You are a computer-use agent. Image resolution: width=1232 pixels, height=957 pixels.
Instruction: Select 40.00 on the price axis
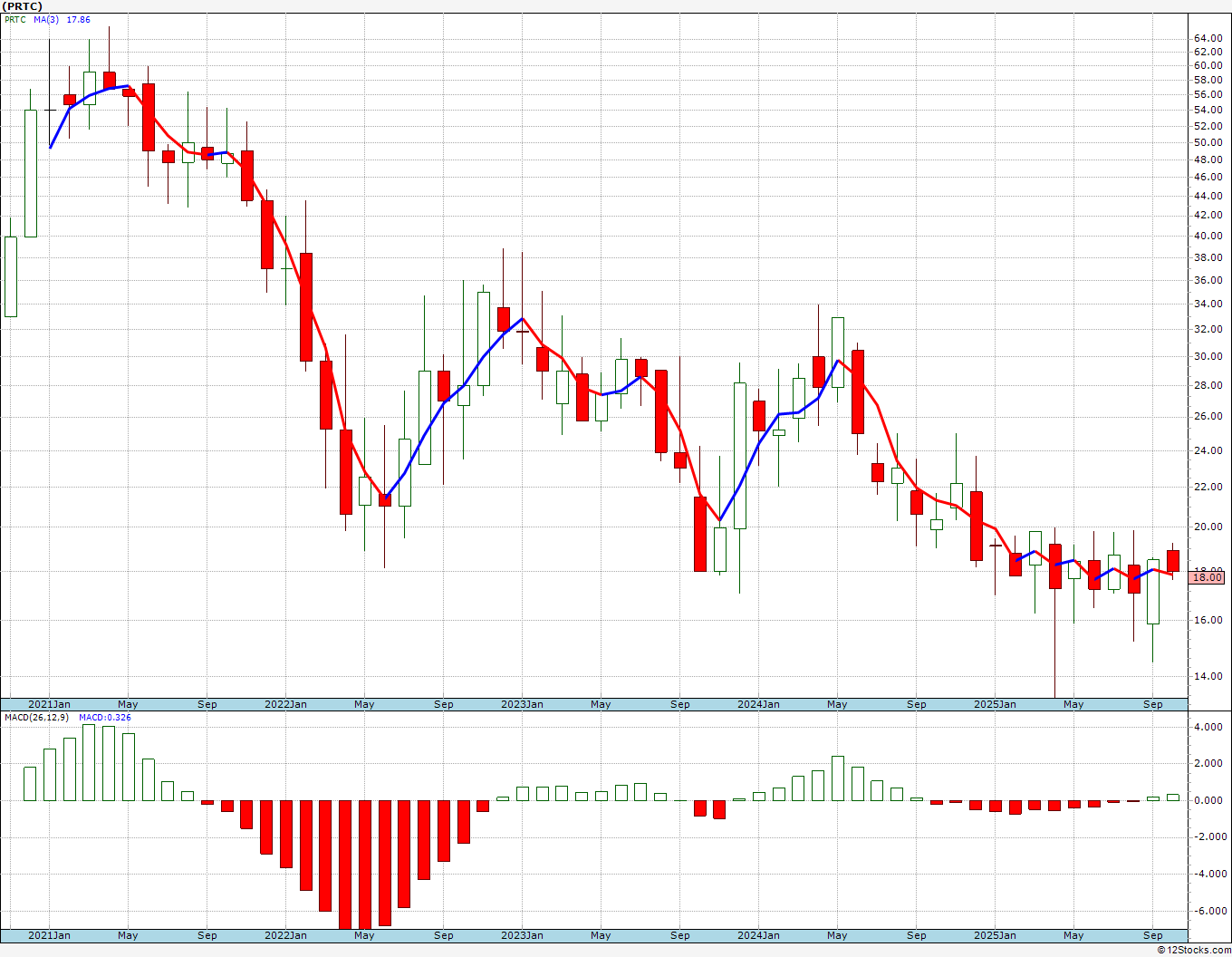tap(1208, 236)
